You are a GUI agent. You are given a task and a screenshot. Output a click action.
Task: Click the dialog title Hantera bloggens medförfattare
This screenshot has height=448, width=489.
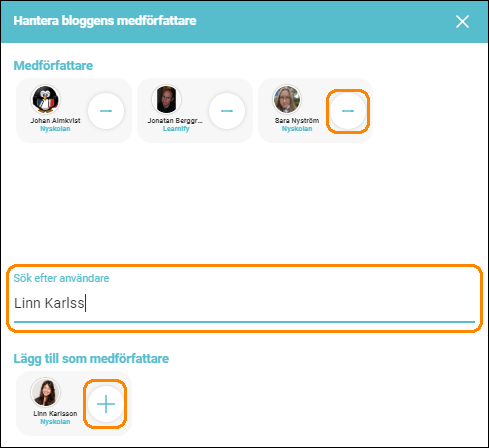[x=105, y=21]
